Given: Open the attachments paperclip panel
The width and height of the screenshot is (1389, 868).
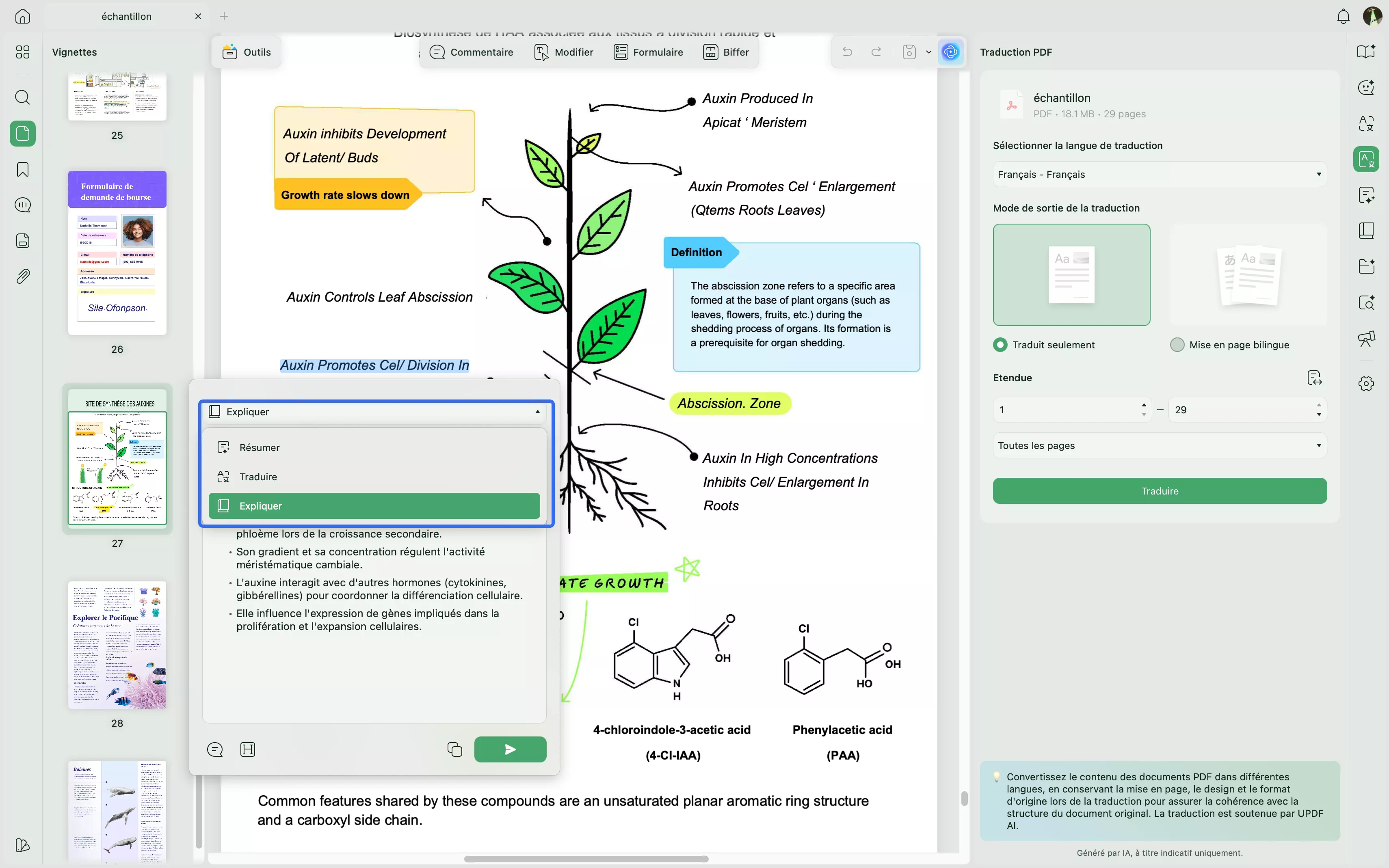Looking at the screenshot, I should pos(22,277).
